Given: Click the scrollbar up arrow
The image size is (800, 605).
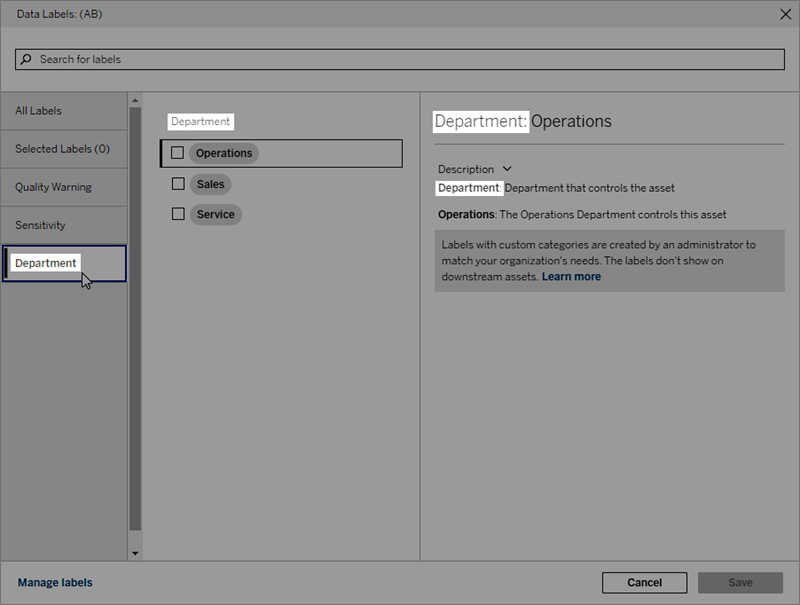Looking at the screenshot, I should tap(133, 98).
